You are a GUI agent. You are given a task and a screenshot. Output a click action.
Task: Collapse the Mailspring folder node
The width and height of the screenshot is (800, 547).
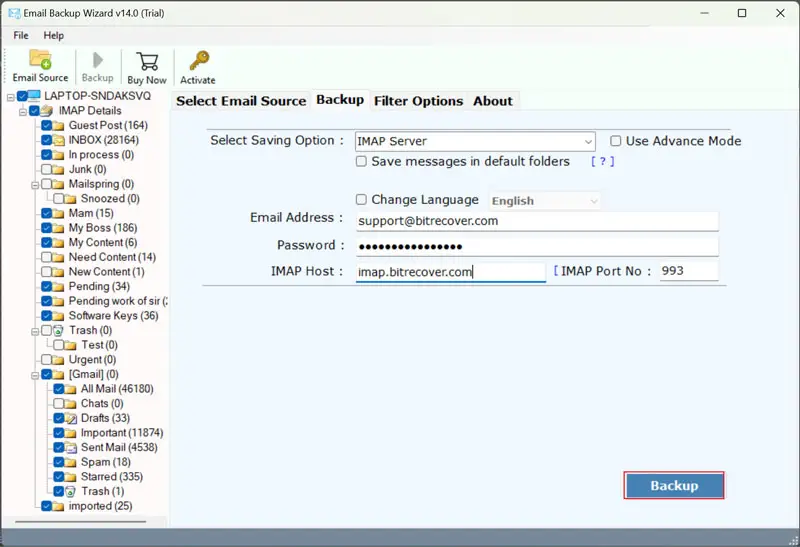pyautogui.click(x=34, y=185)
